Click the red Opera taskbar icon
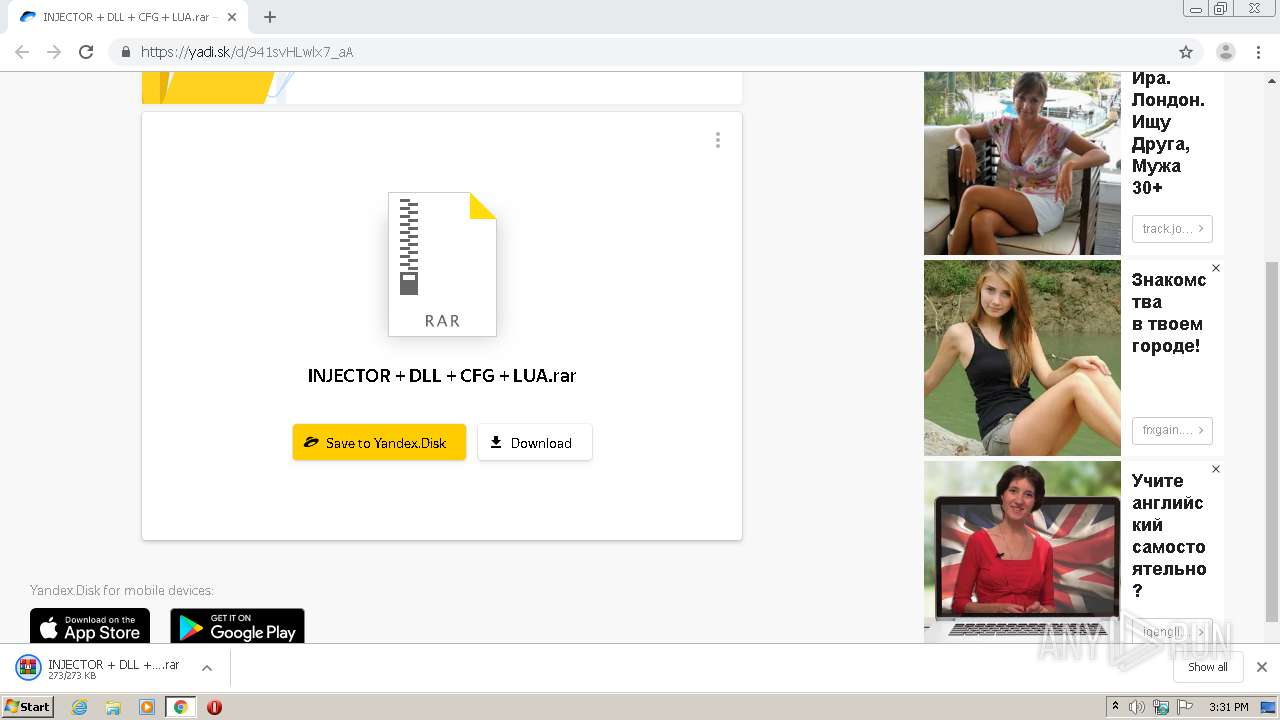1280x720 pixels. coord(214,707)
